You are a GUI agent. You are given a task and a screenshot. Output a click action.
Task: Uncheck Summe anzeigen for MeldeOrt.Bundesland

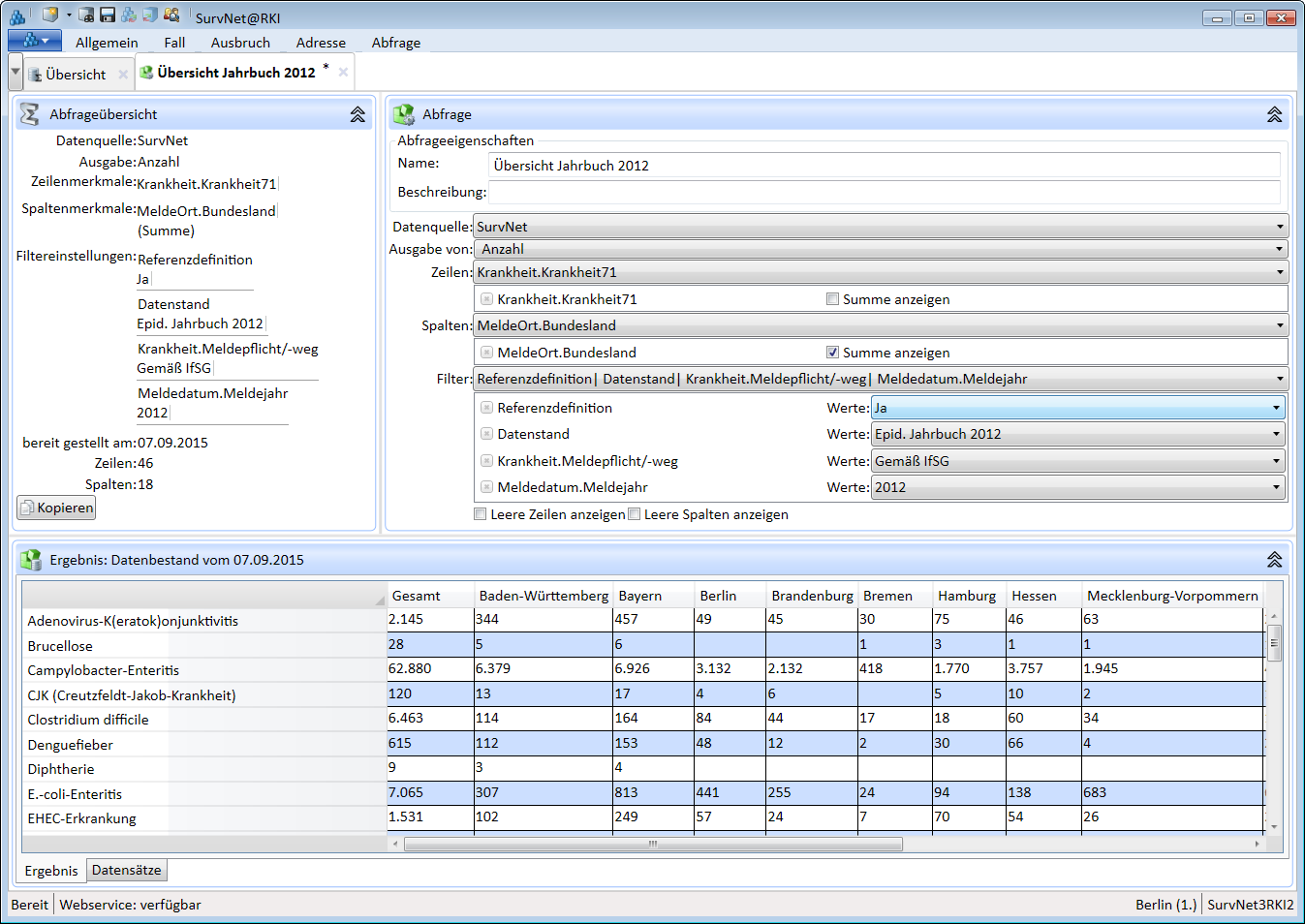click(832, 353)
